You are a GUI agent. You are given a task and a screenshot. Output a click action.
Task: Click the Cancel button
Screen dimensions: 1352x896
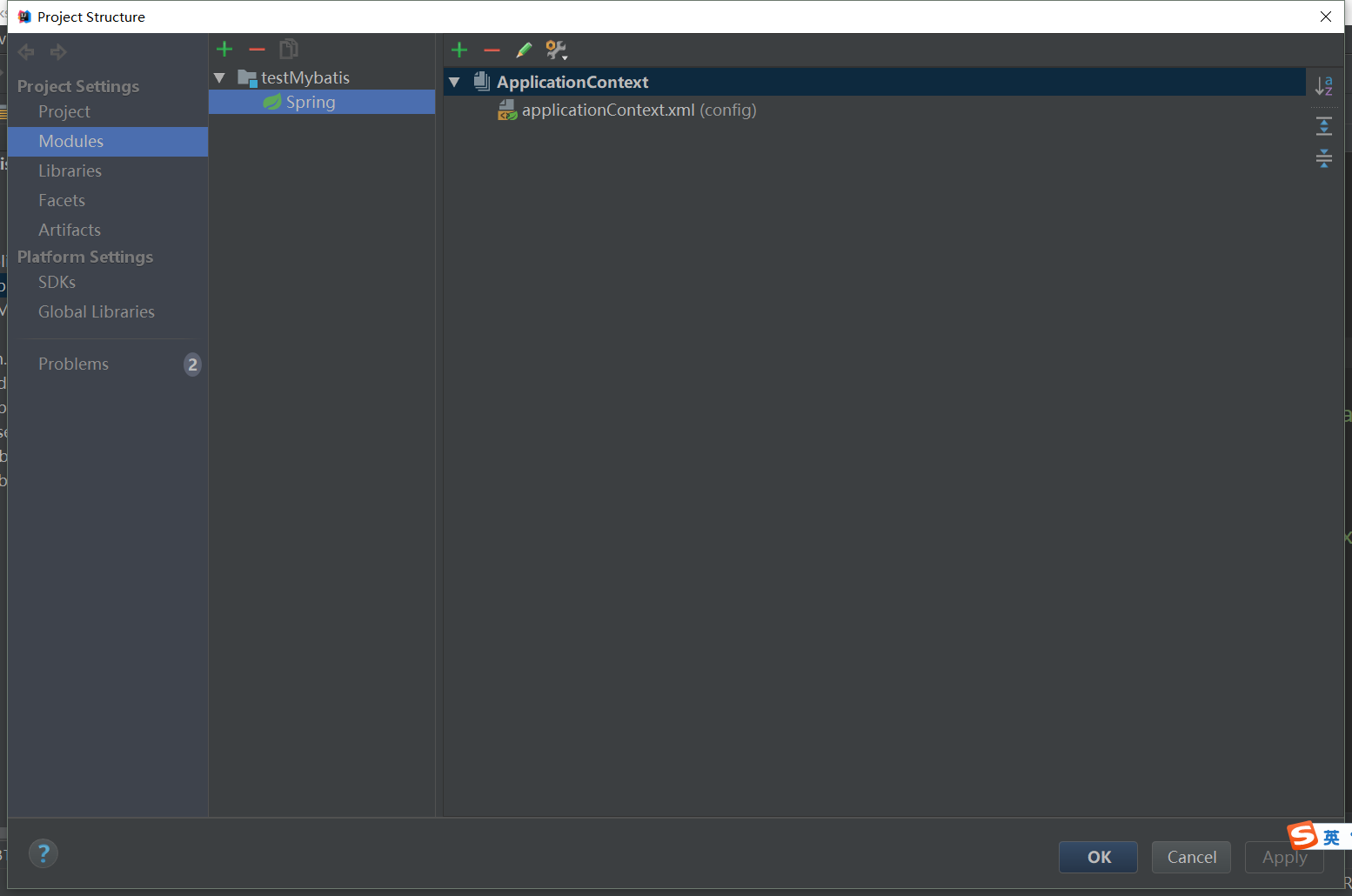pos(1191,857)
